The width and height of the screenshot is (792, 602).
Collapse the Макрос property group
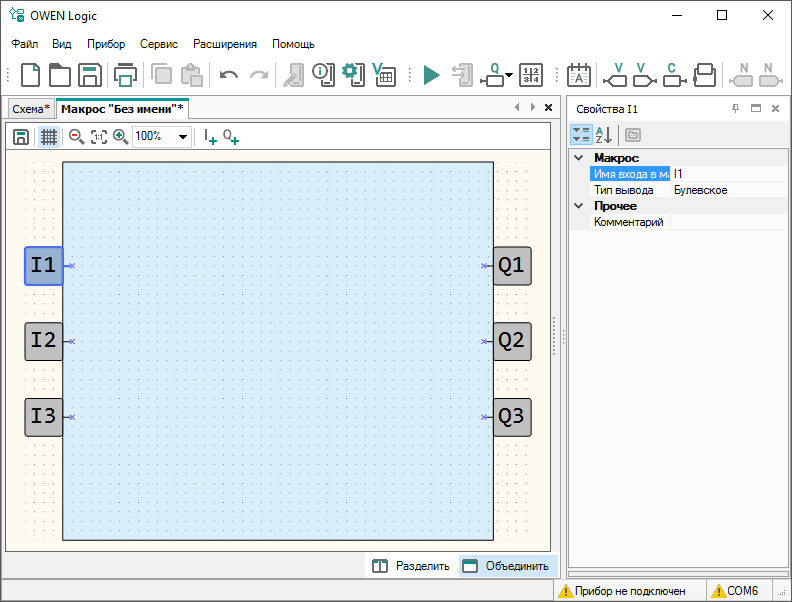point(578,158)
